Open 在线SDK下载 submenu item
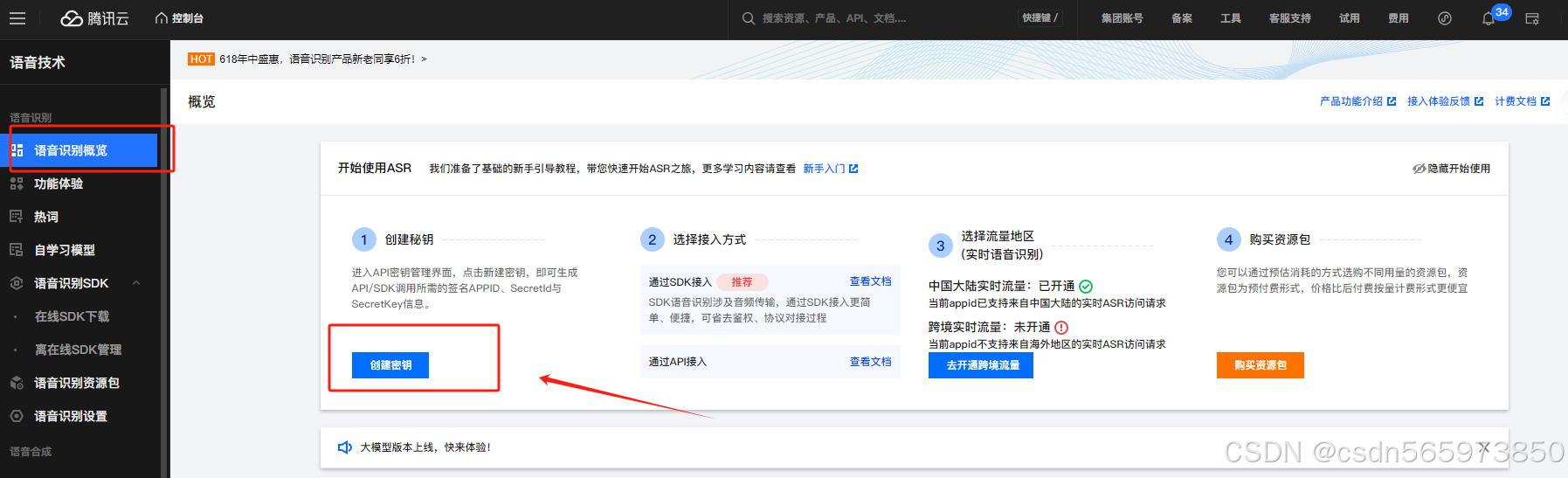 tap(72, 316)
